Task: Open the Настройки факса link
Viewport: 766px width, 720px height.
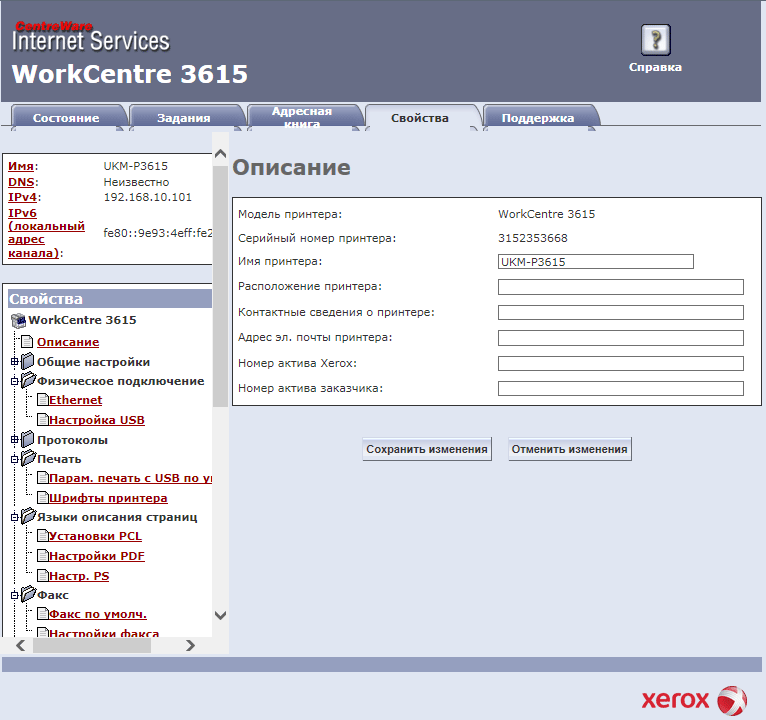Action: (x=104, y=633)
